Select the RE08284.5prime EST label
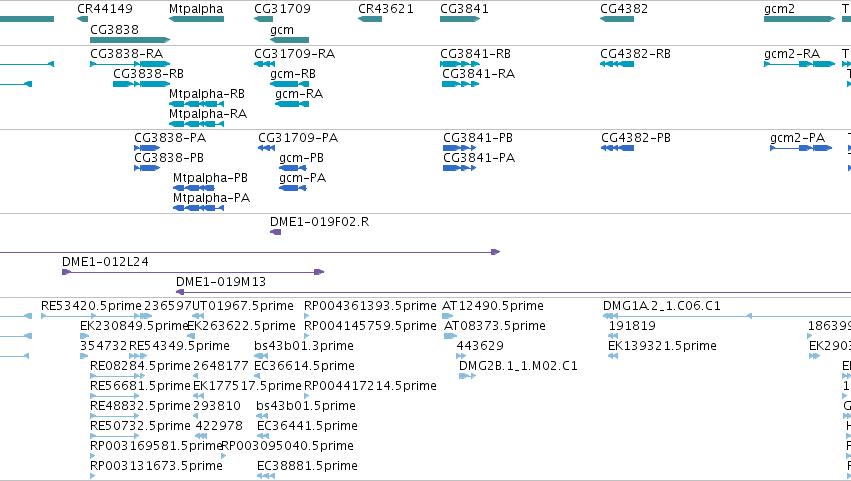851x481 pixels. [x=141, y=366]
